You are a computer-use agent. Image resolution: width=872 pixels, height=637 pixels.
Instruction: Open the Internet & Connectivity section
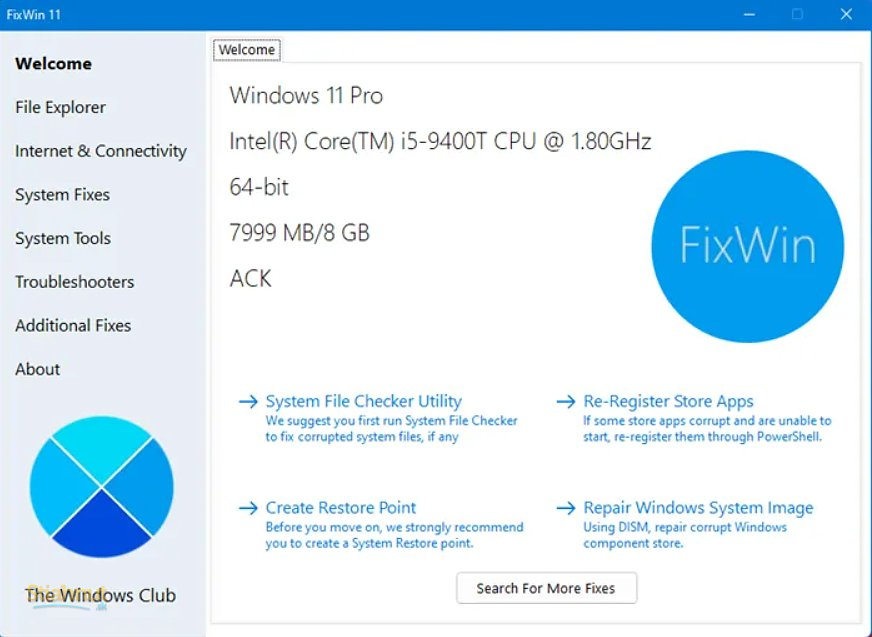(100, 151)
